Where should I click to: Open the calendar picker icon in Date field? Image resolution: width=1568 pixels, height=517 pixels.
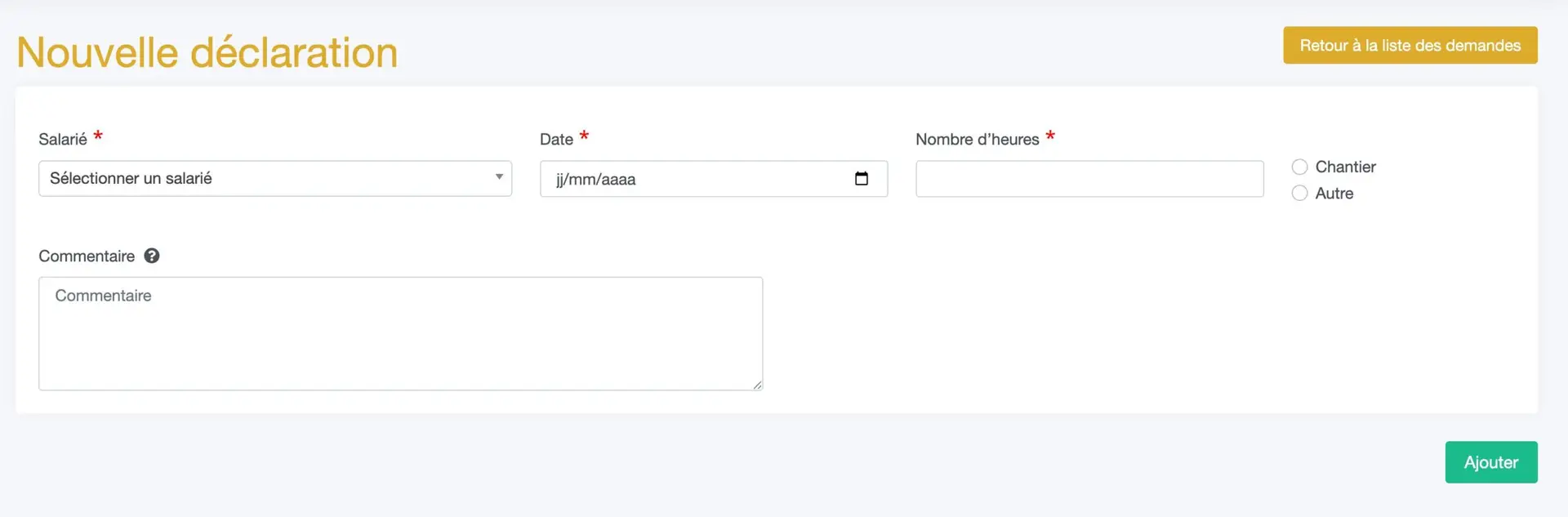[861, 179]
